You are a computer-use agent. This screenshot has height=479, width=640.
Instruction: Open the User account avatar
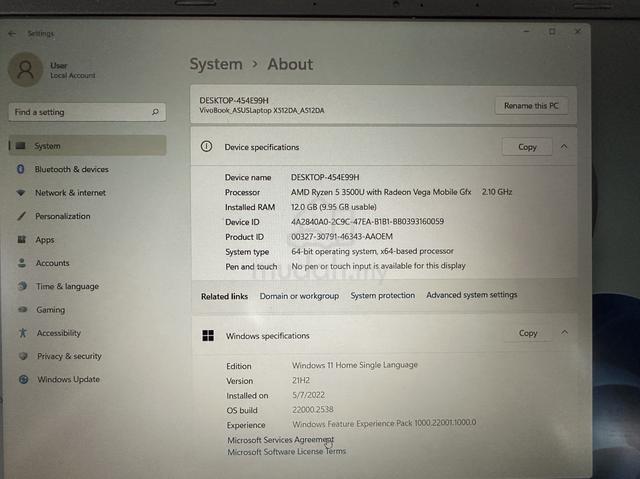pos(25,70)
